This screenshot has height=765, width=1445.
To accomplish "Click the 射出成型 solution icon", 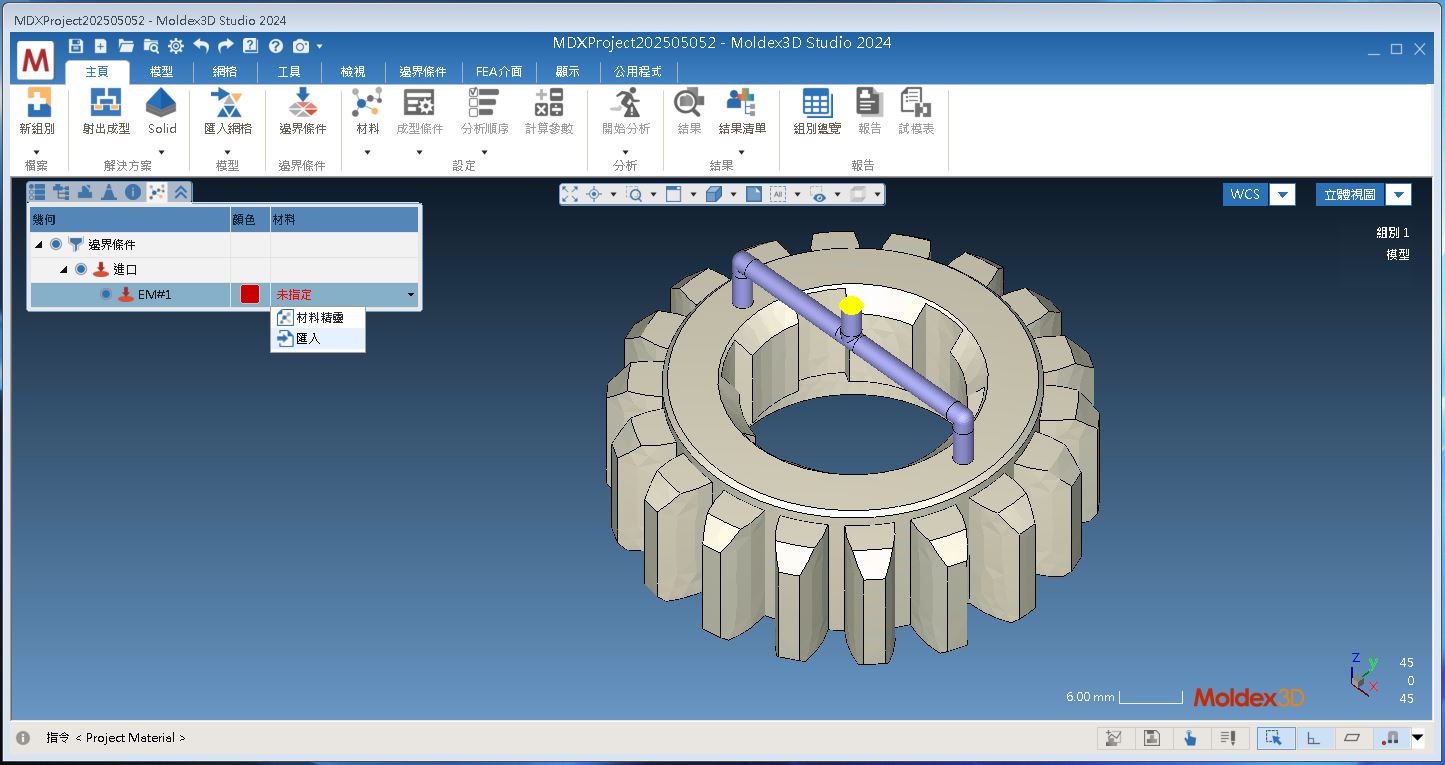I will [x=106, y=103].
